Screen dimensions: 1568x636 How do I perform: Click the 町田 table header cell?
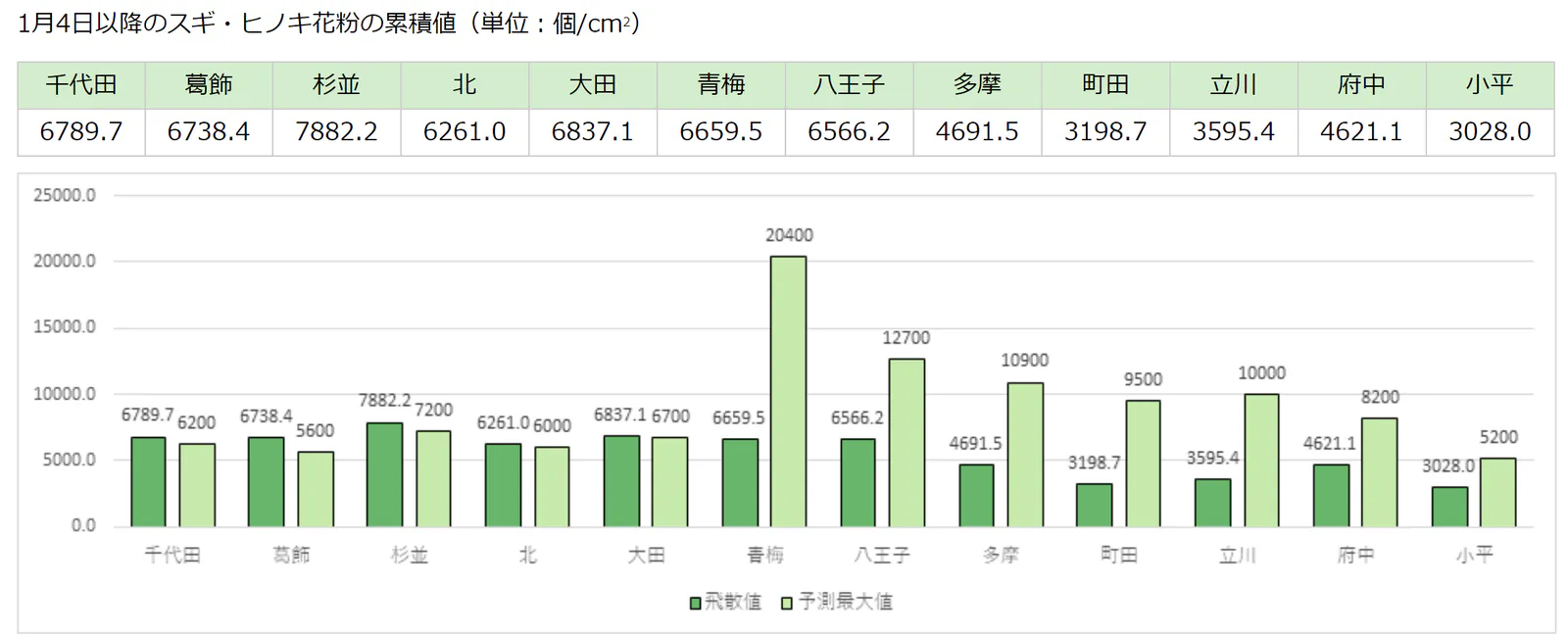1105,85
